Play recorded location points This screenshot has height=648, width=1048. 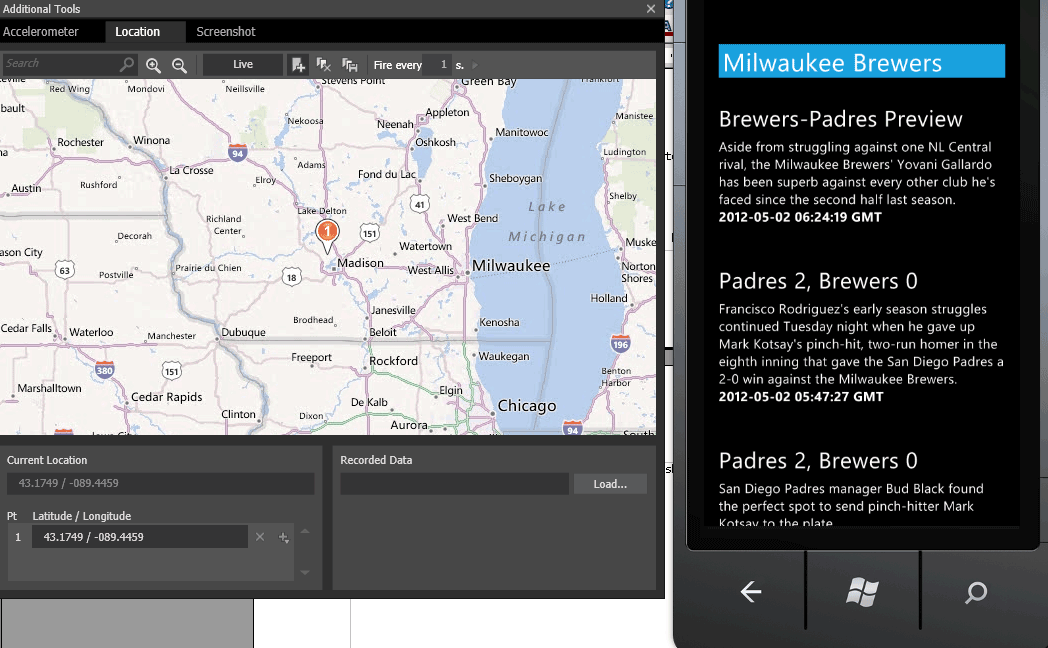pyautogui.click(x=475, y=65)
